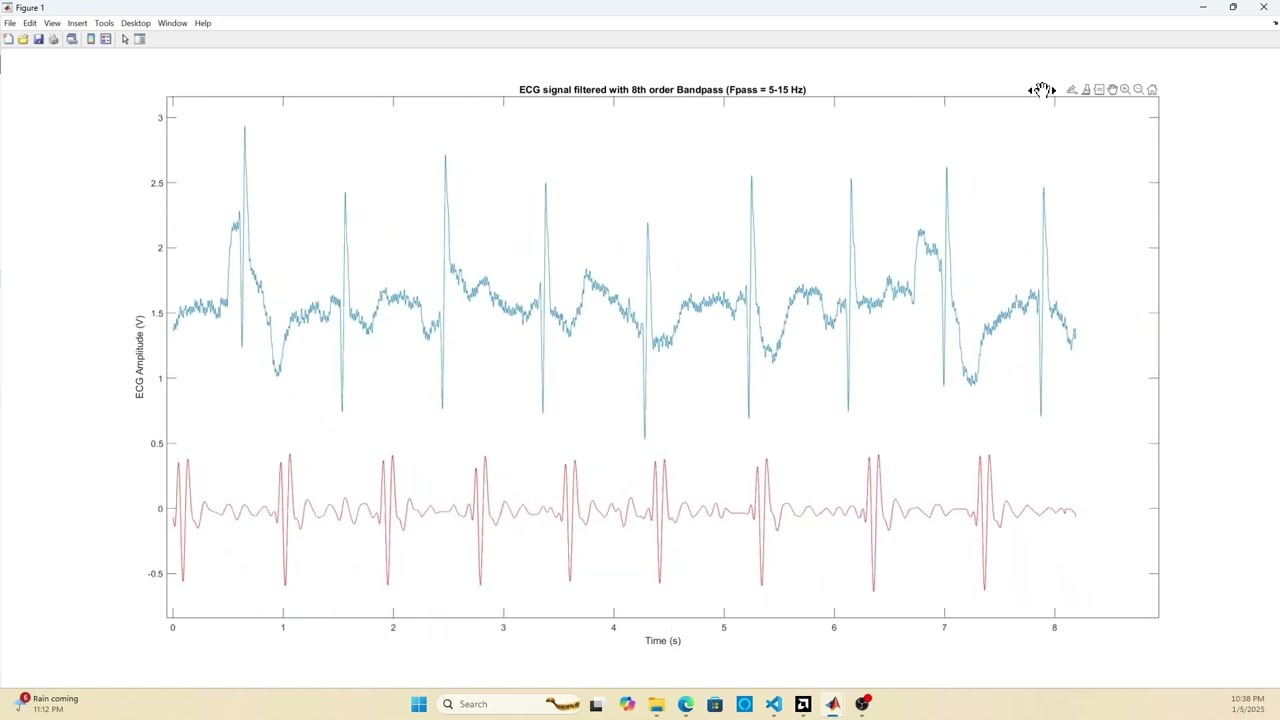
Task: Toggle the Edit Plot arrow tool
Action: [125, 39]
